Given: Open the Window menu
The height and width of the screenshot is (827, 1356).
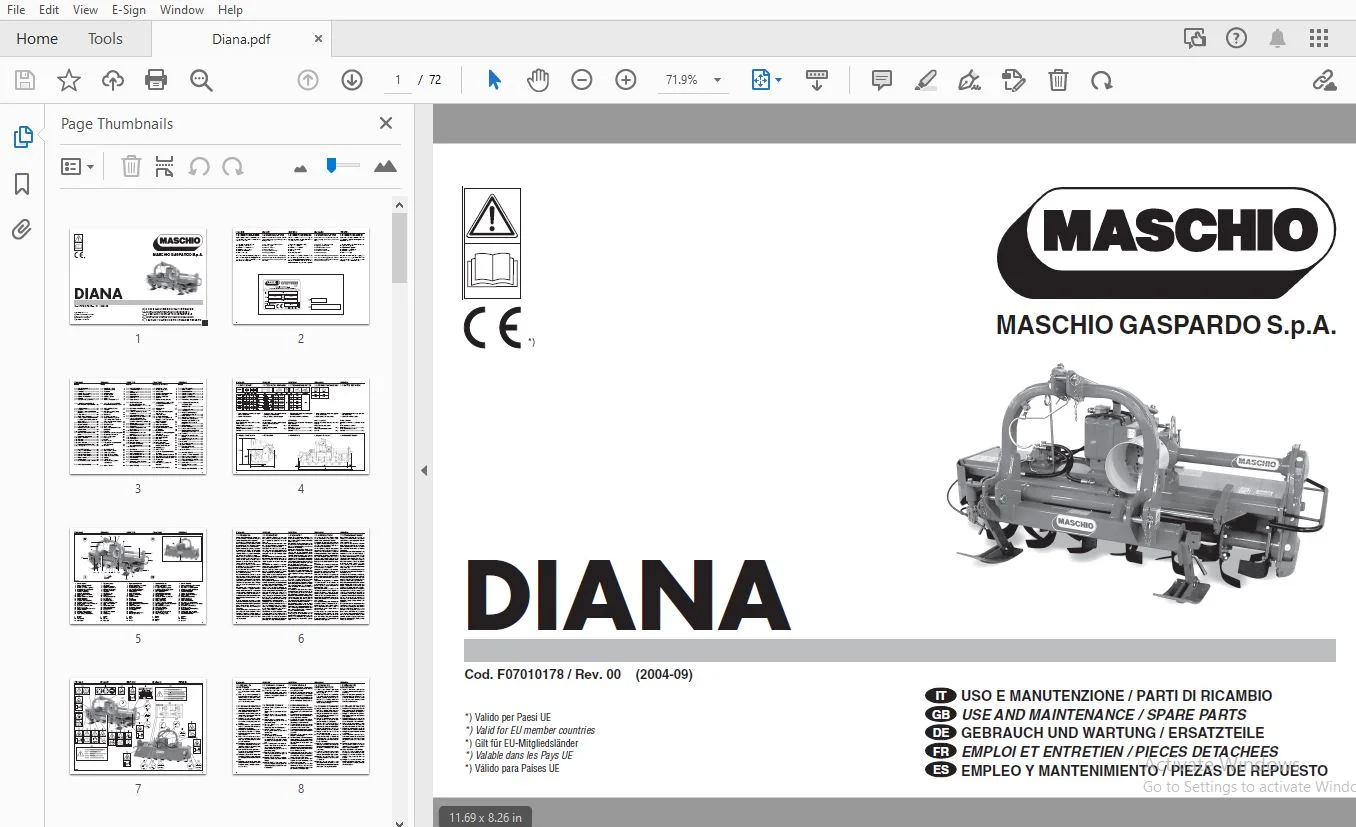Looking at the screenshot, I should [182, 10].
